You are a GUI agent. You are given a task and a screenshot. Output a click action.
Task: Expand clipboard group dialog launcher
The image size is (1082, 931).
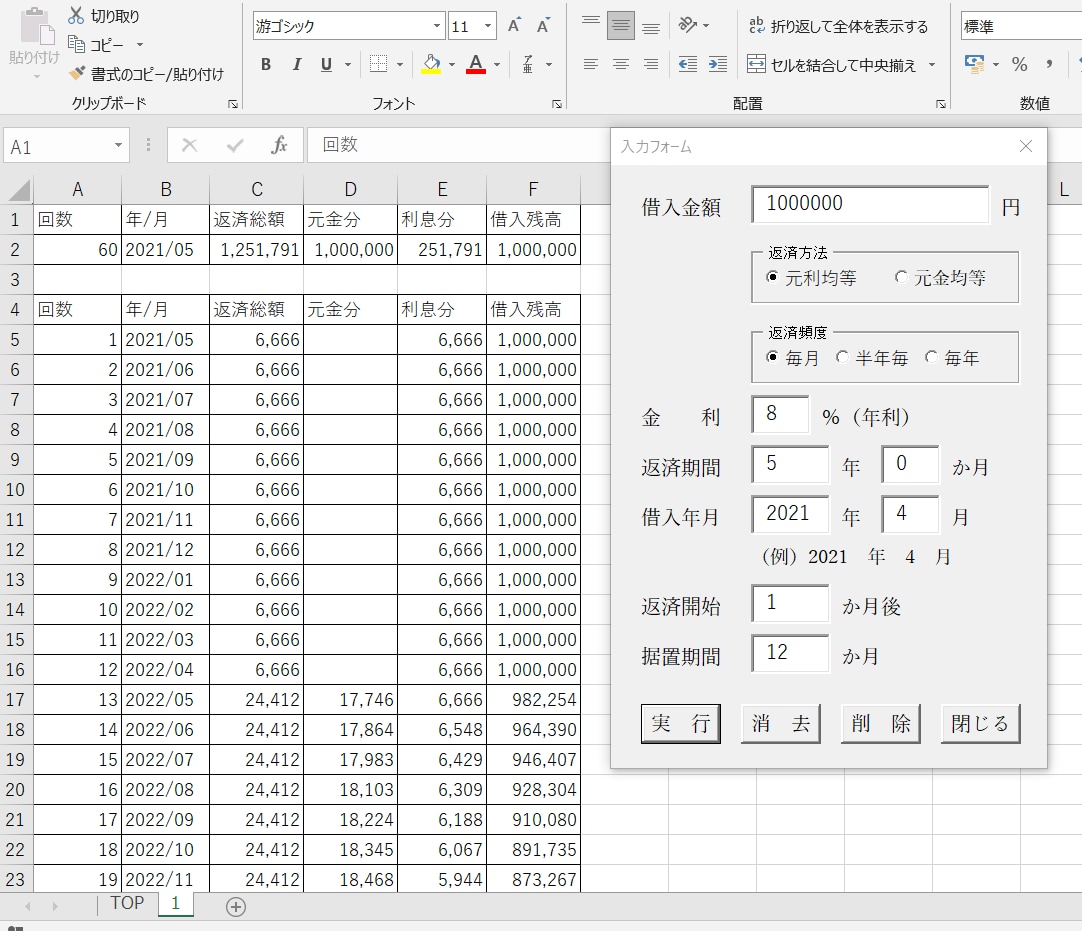pos(233,104)
